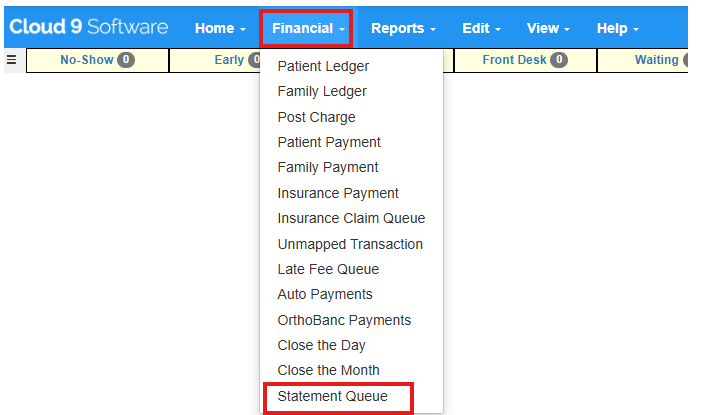Expand the Reports dropdown menu

(403, 28)
